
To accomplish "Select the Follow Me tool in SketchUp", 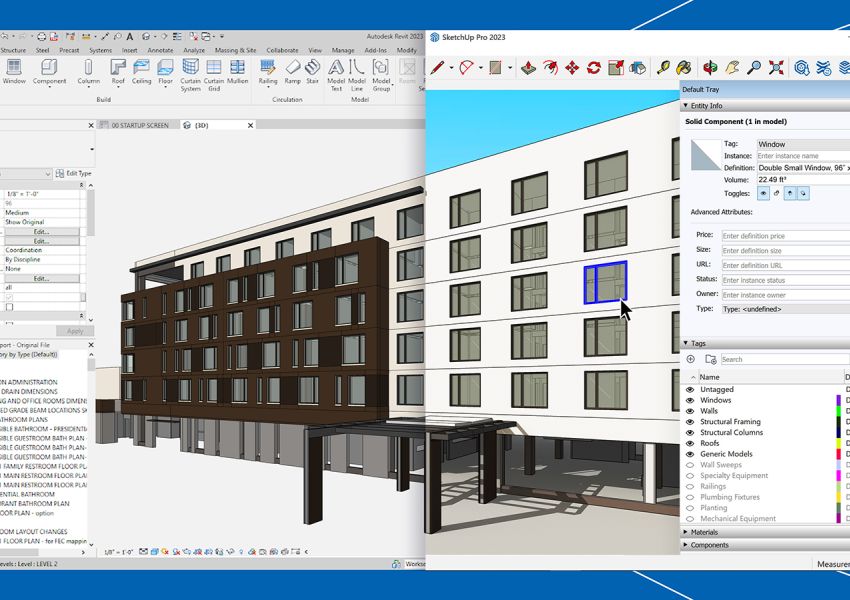I will point(550,68).
